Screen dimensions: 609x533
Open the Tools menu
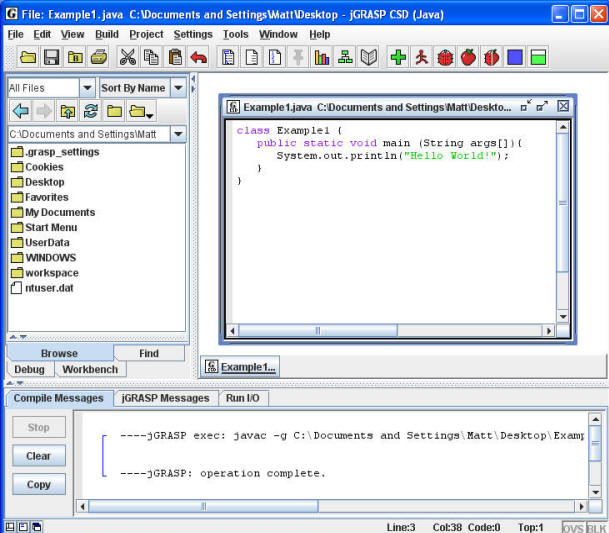(235, 34)
